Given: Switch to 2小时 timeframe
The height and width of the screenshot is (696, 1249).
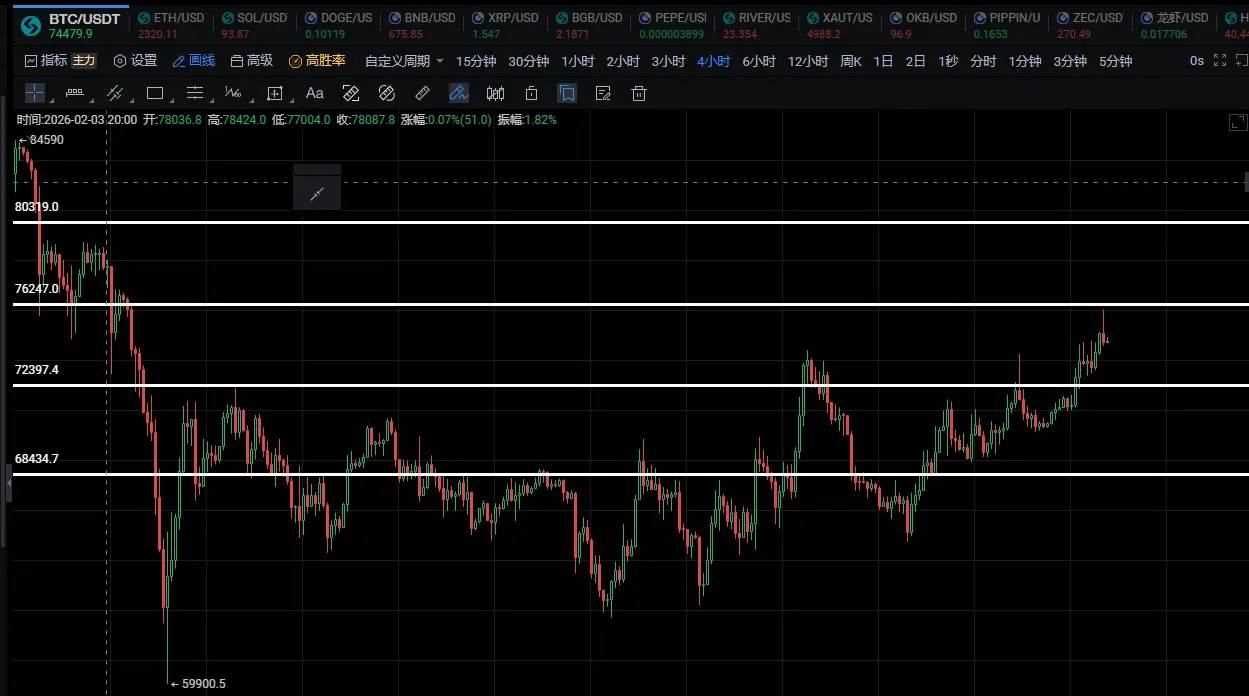Looking at the screenshot, I should [x=623, y=61].
